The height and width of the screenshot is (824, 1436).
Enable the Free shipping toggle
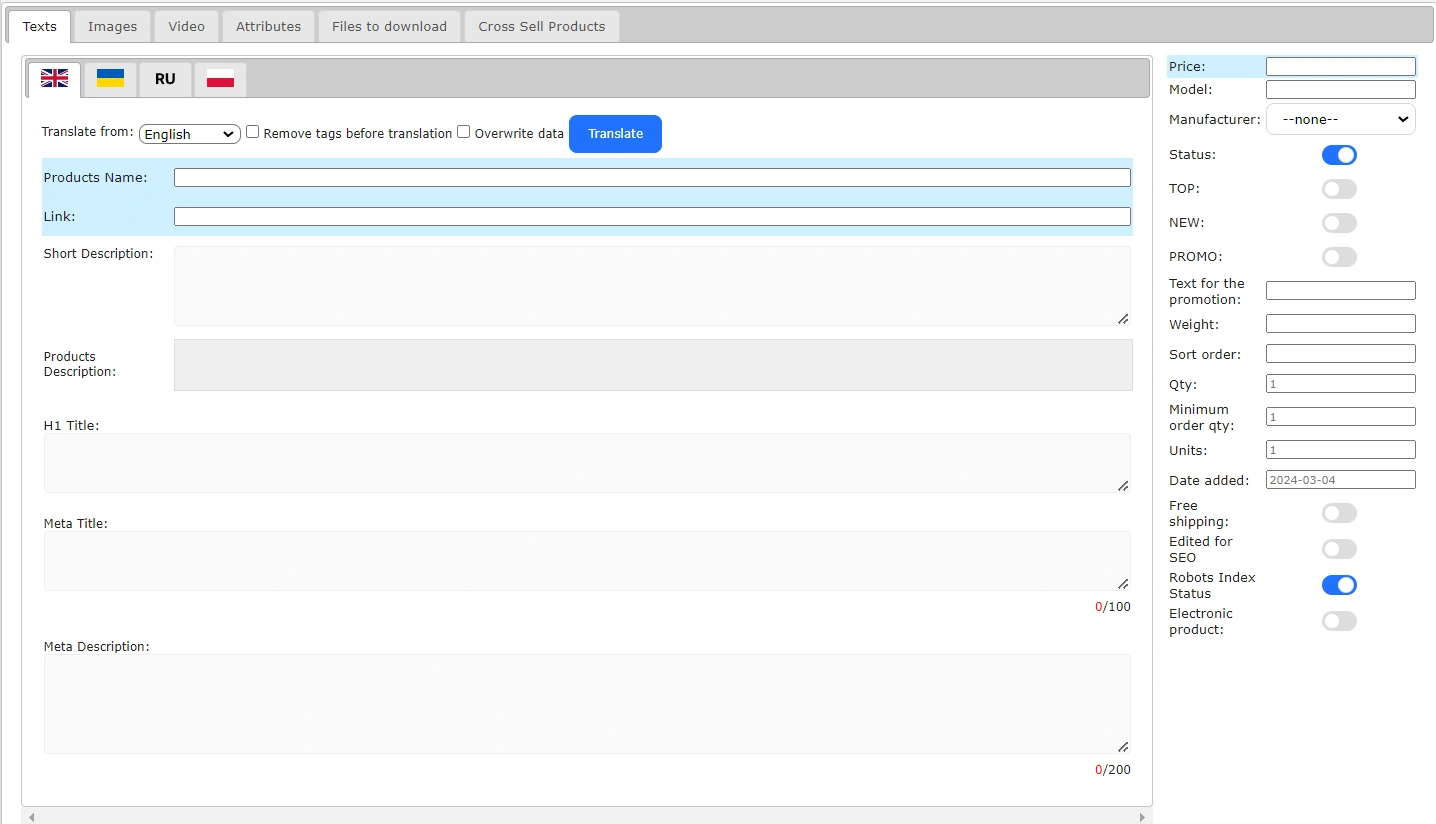click(x=1339, y=513)
